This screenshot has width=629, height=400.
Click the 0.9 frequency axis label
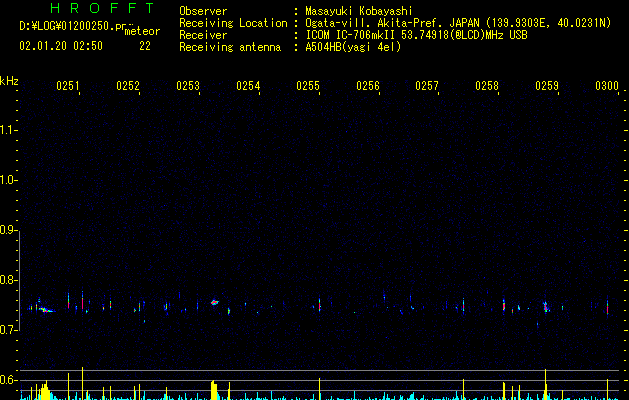(9, 230)
